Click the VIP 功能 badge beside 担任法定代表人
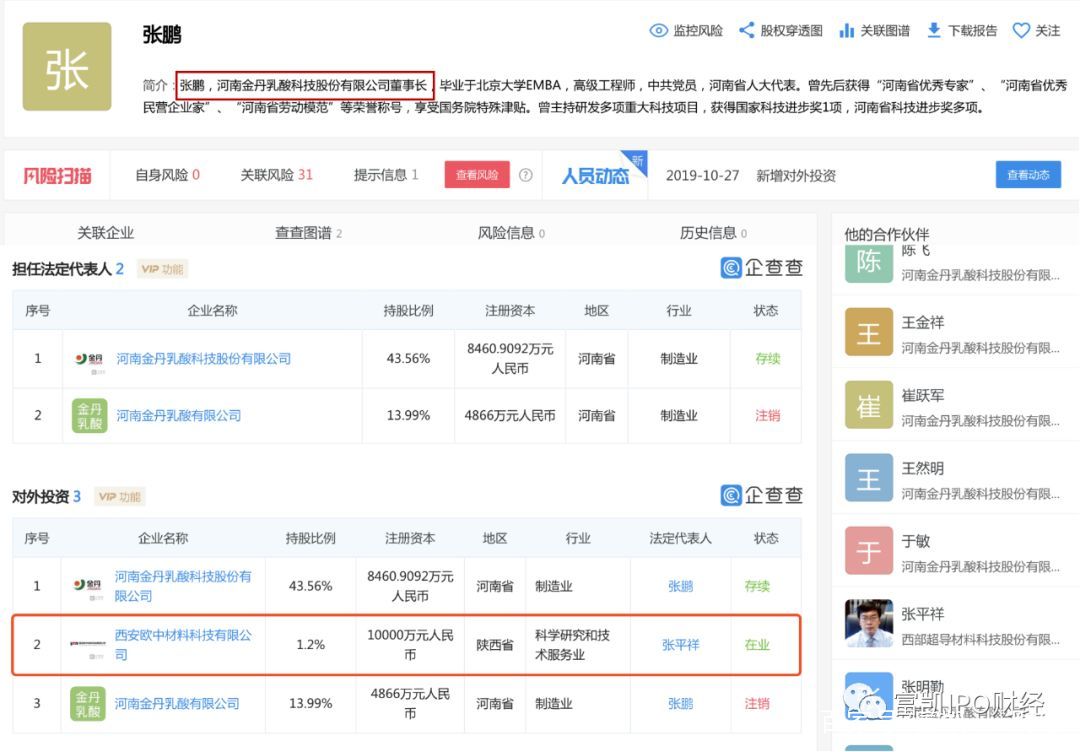Screen dimensions: 1080x752 pyautogui.click(x=163, y=269)
